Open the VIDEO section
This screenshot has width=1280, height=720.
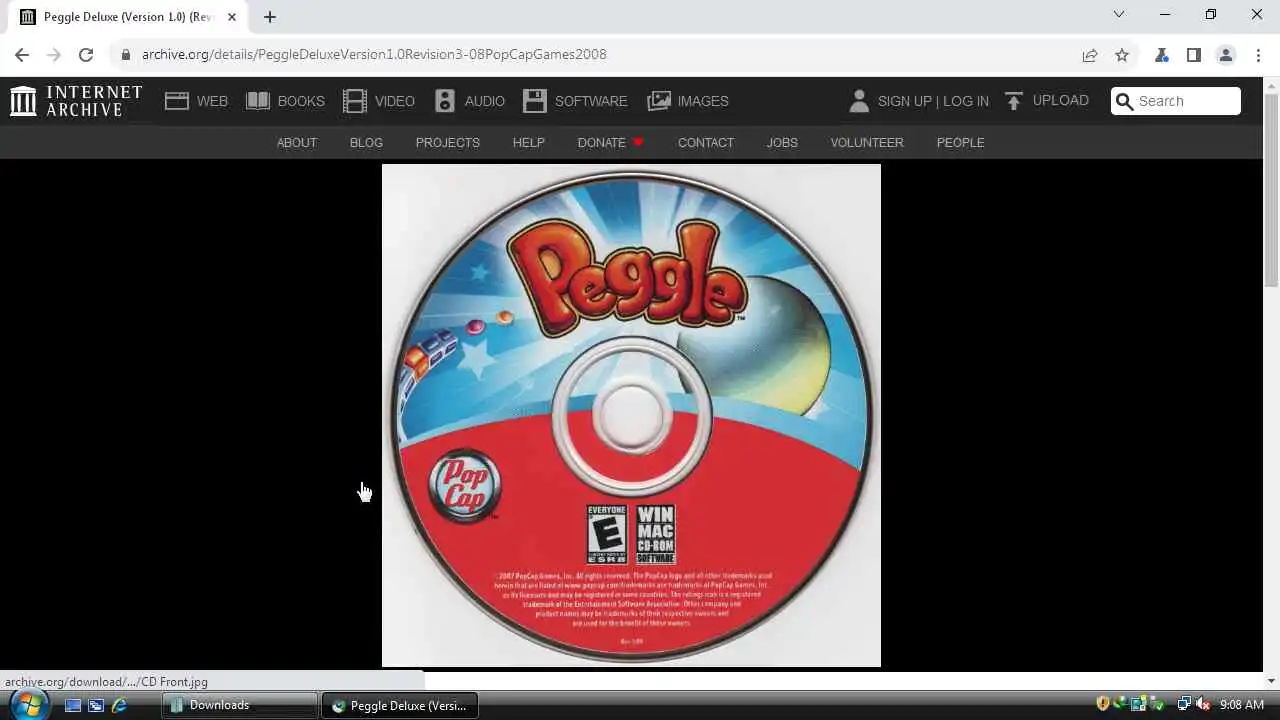(x=378, y=101)
